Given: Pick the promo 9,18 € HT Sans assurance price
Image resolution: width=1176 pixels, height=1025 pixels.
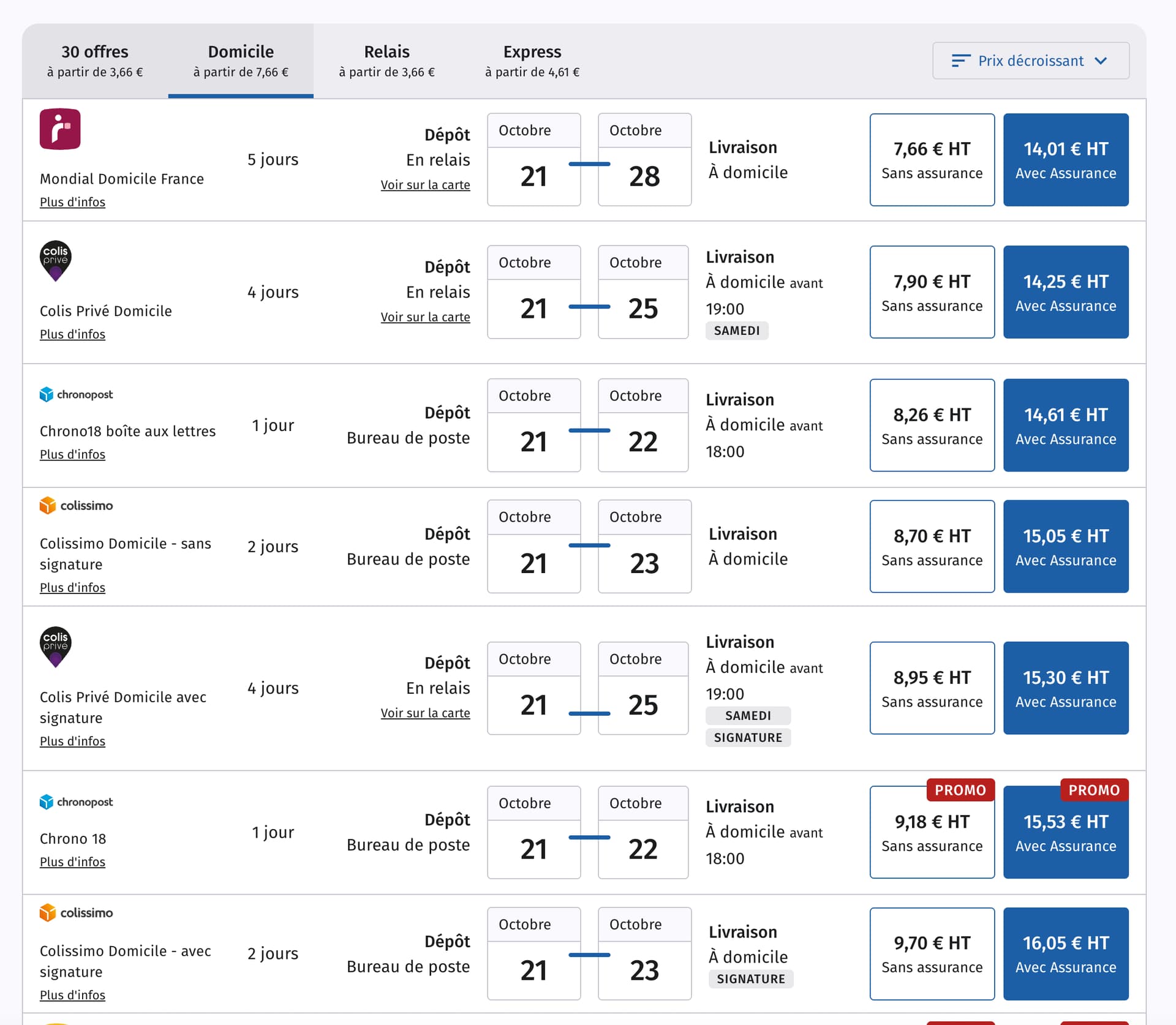Looking at the screenshot, I should pos(932,832).
